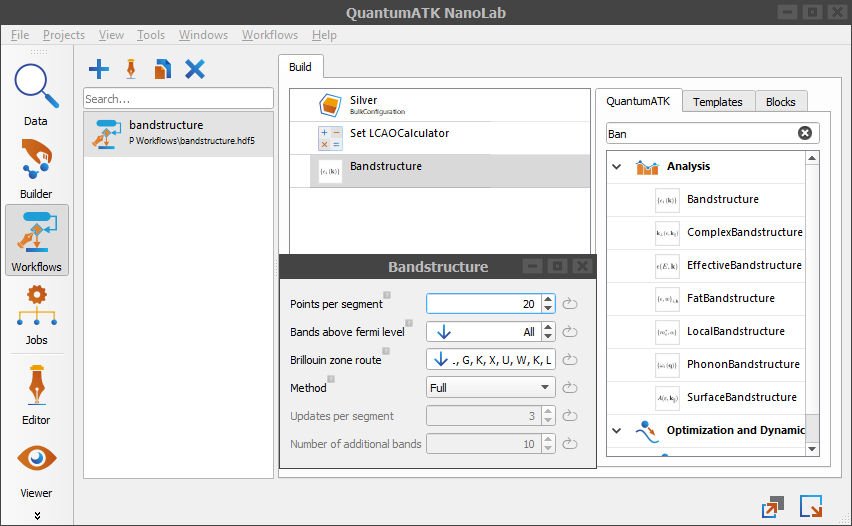Open the Builder tool in sidebar
This screenshot has width=852, height=526.
click(x=36, y=159)
